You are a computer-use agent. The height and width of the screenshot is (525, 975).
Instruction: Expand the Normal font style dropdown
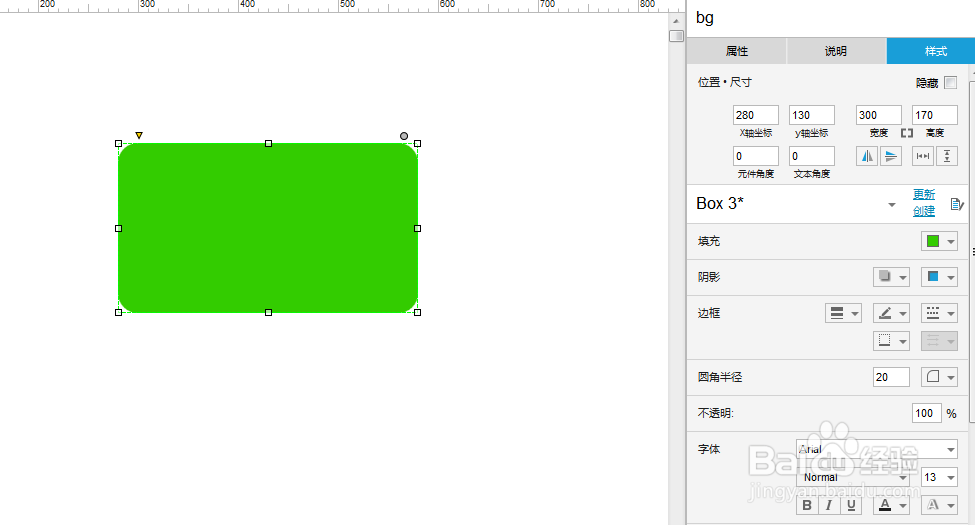click(903, 477)
